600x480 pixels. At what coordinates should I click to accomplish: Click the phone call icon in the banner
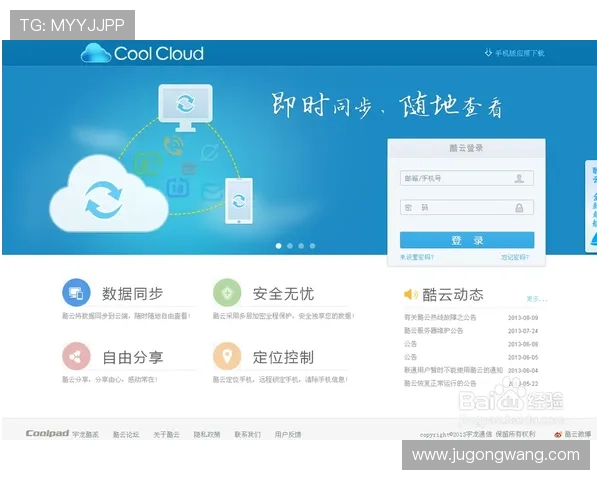click(x=173, y=145)
